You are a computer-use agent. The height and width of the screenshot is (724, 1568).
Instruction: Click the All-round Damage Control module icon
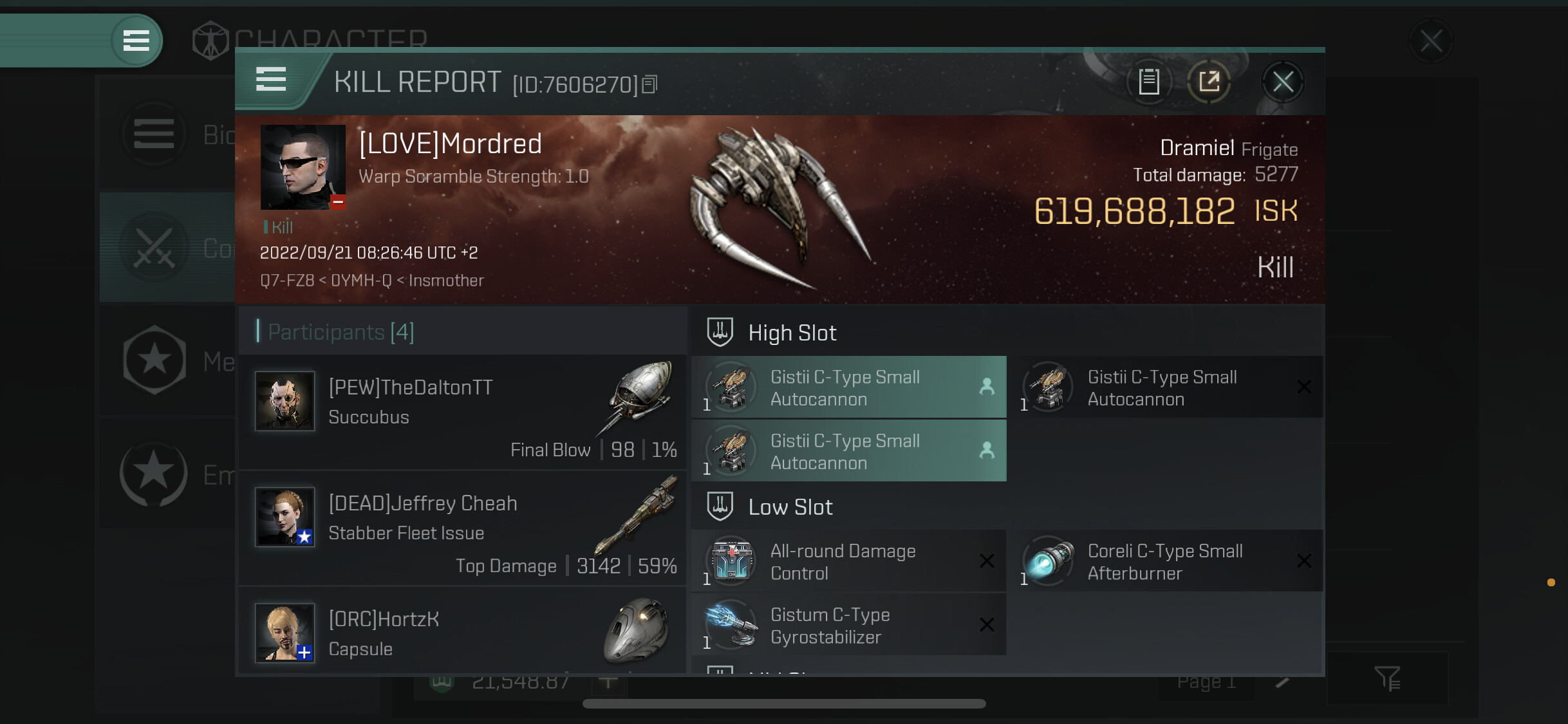[x=731, y=561]
